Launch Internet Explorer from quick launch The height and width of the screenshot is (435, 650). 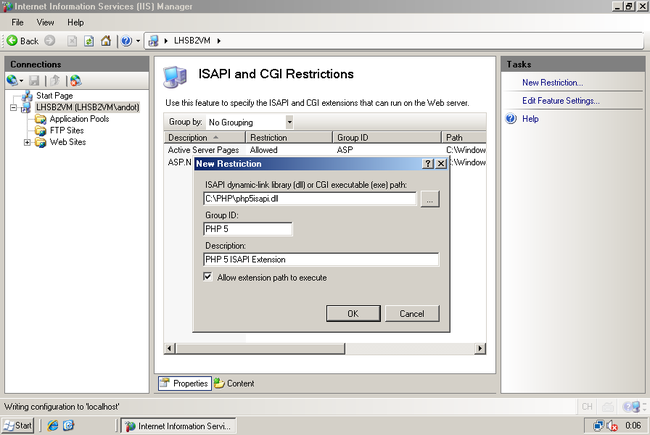tap(53, 426)
